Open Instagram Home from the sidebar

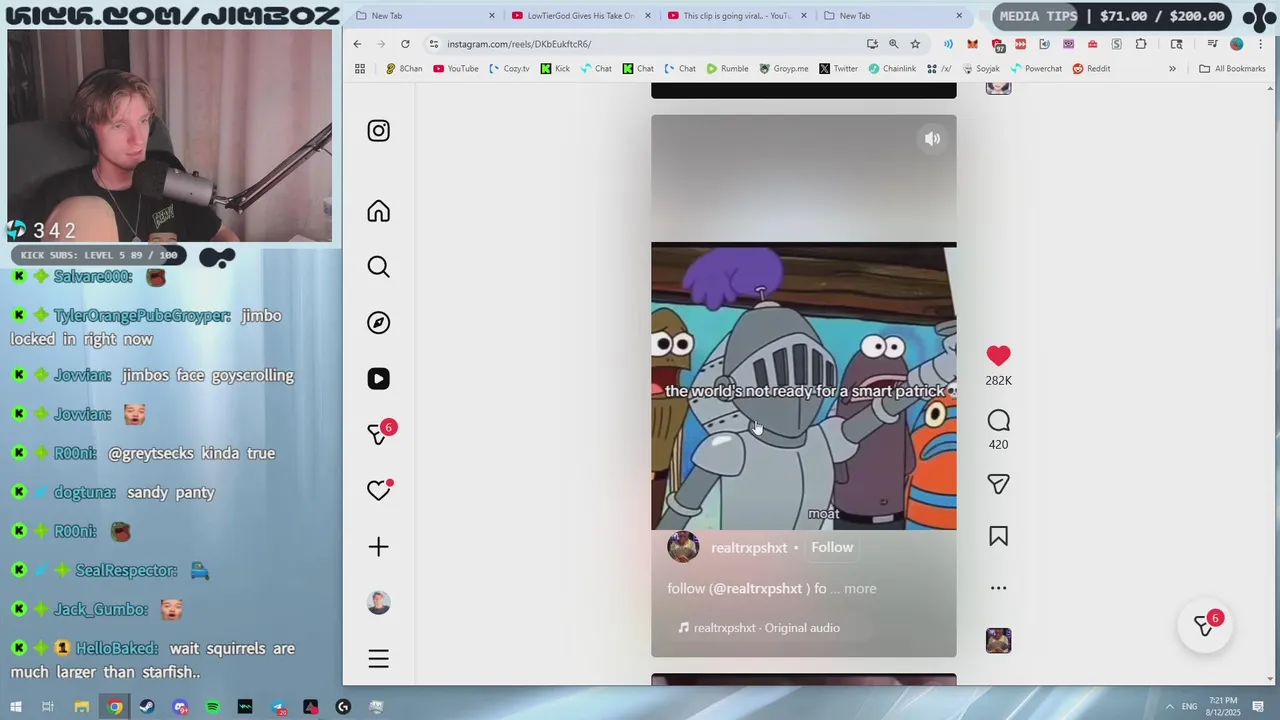coord(378,211)
